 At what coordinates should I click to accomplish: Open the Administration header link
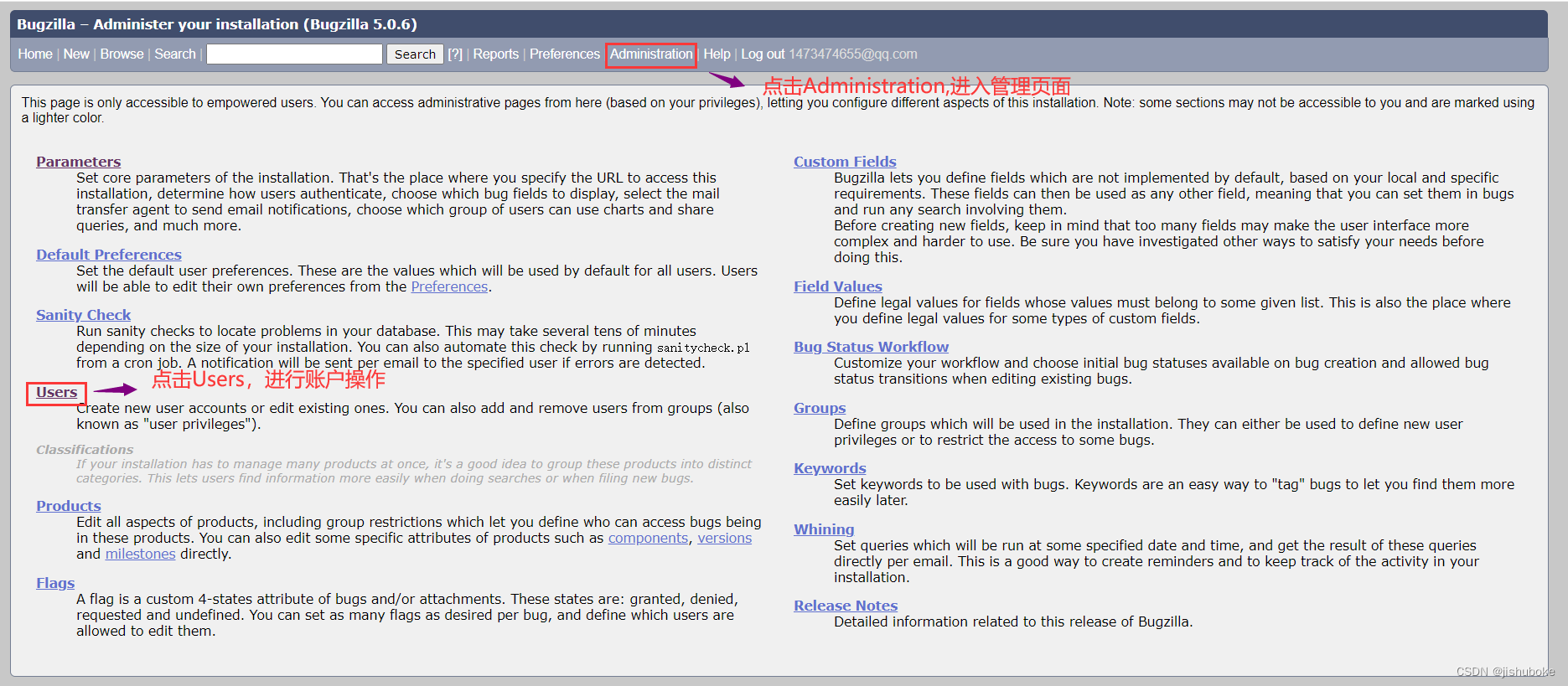point(651,54)
